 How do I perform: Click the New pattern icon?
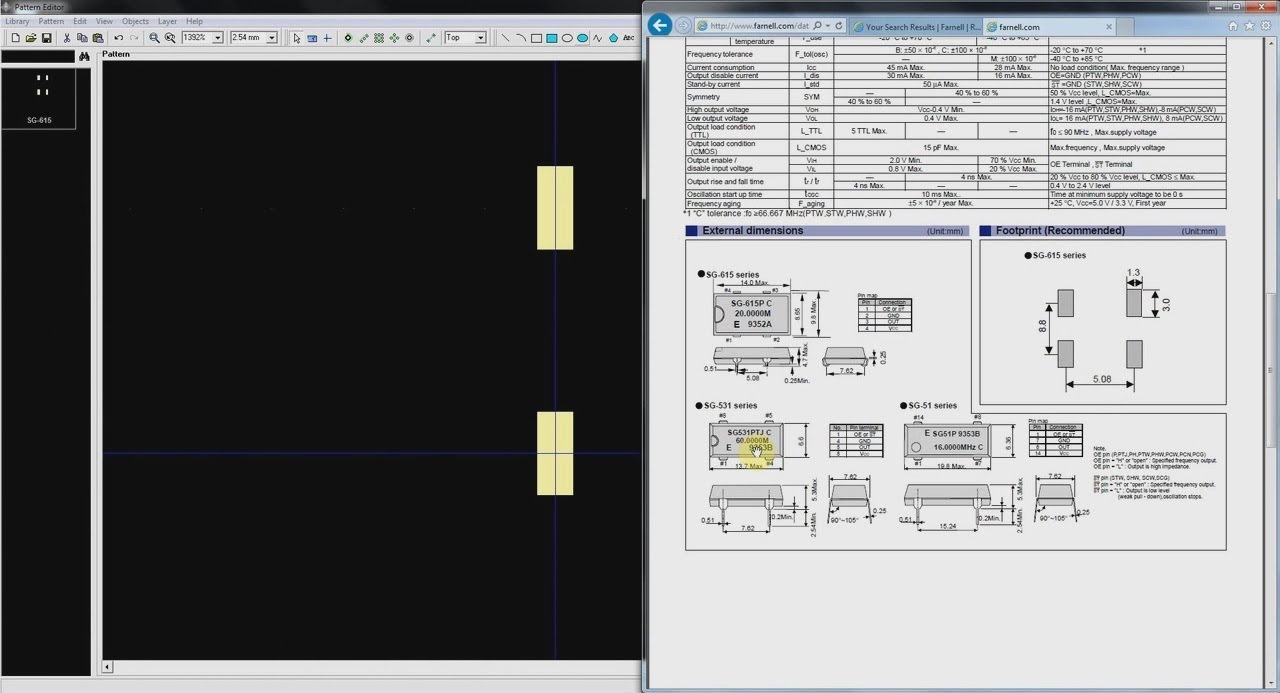15,38
